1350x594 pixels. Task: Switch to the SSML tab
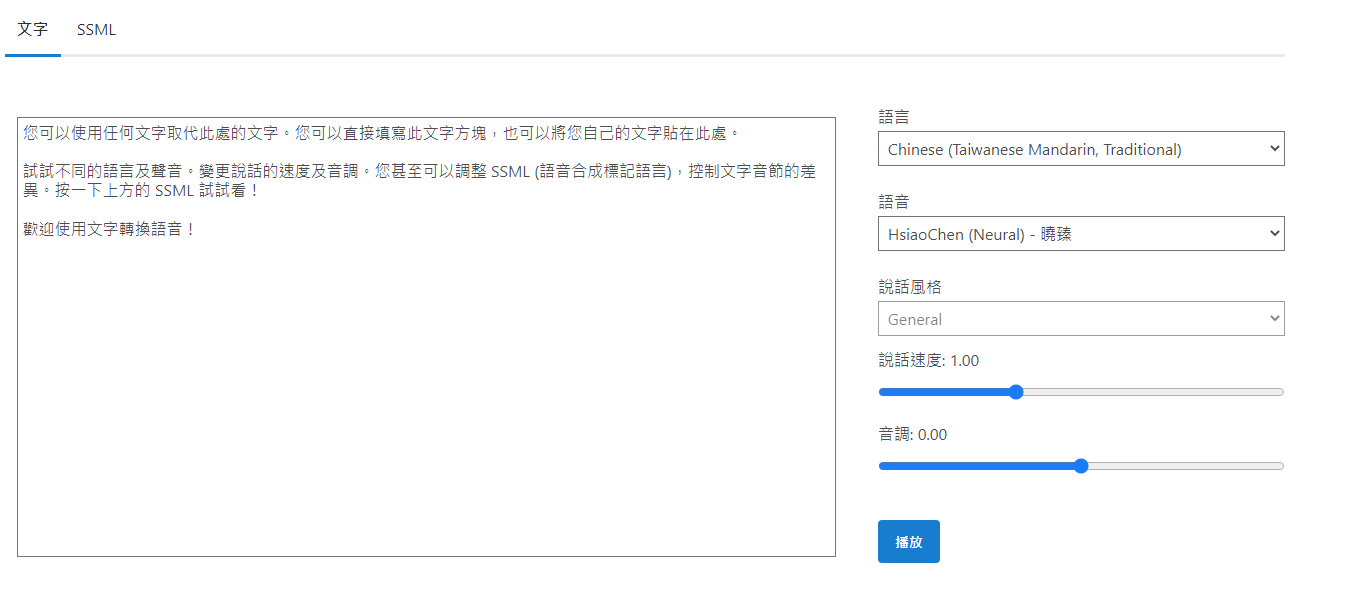[x=96, y=30]
